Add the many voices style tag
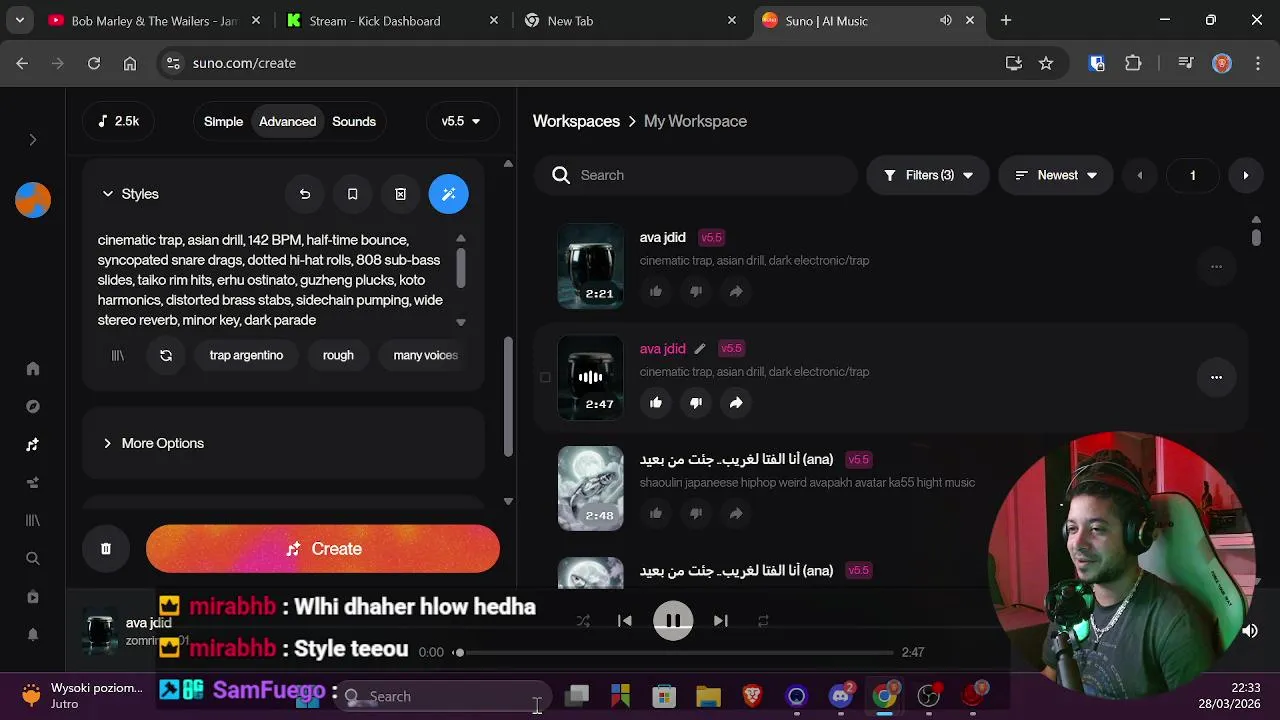The image size is (1280, 720). [x=425, y=355]
